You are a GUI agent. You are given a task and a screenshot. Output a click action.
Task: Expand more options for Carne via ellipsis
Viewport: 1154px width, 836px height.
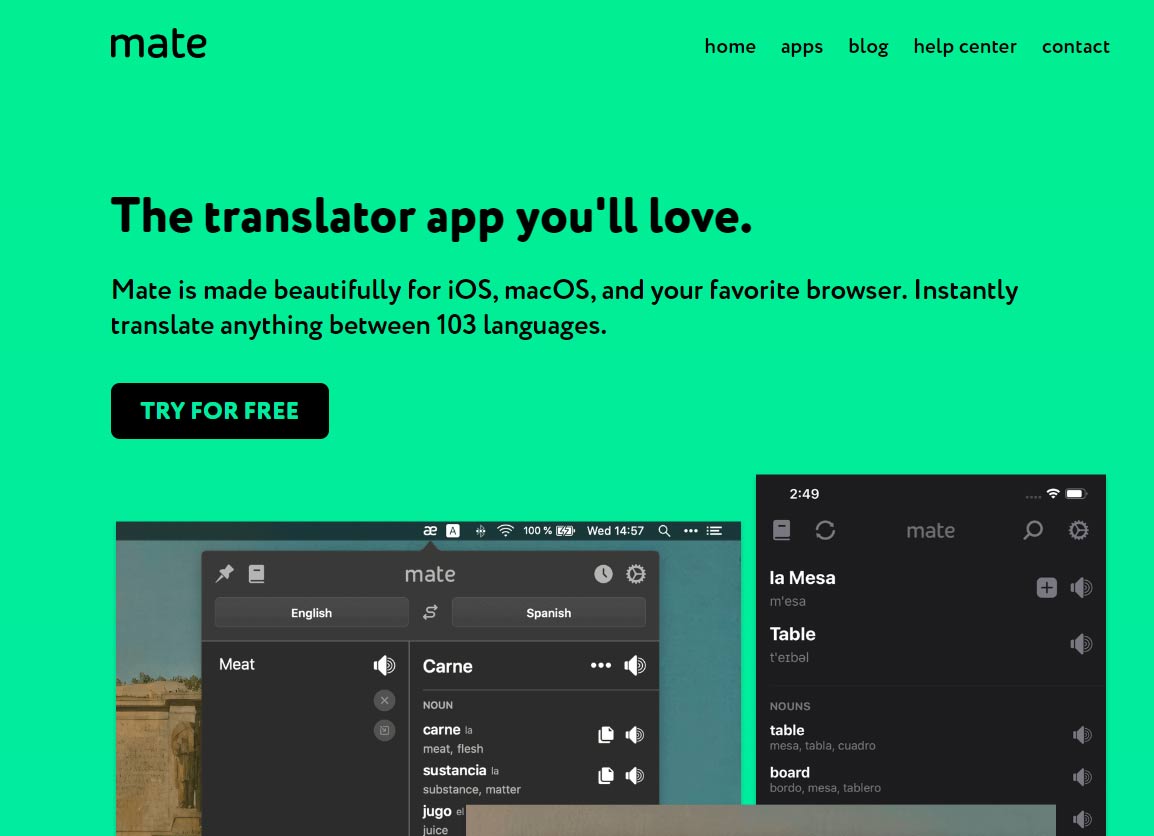click(600, 665)
